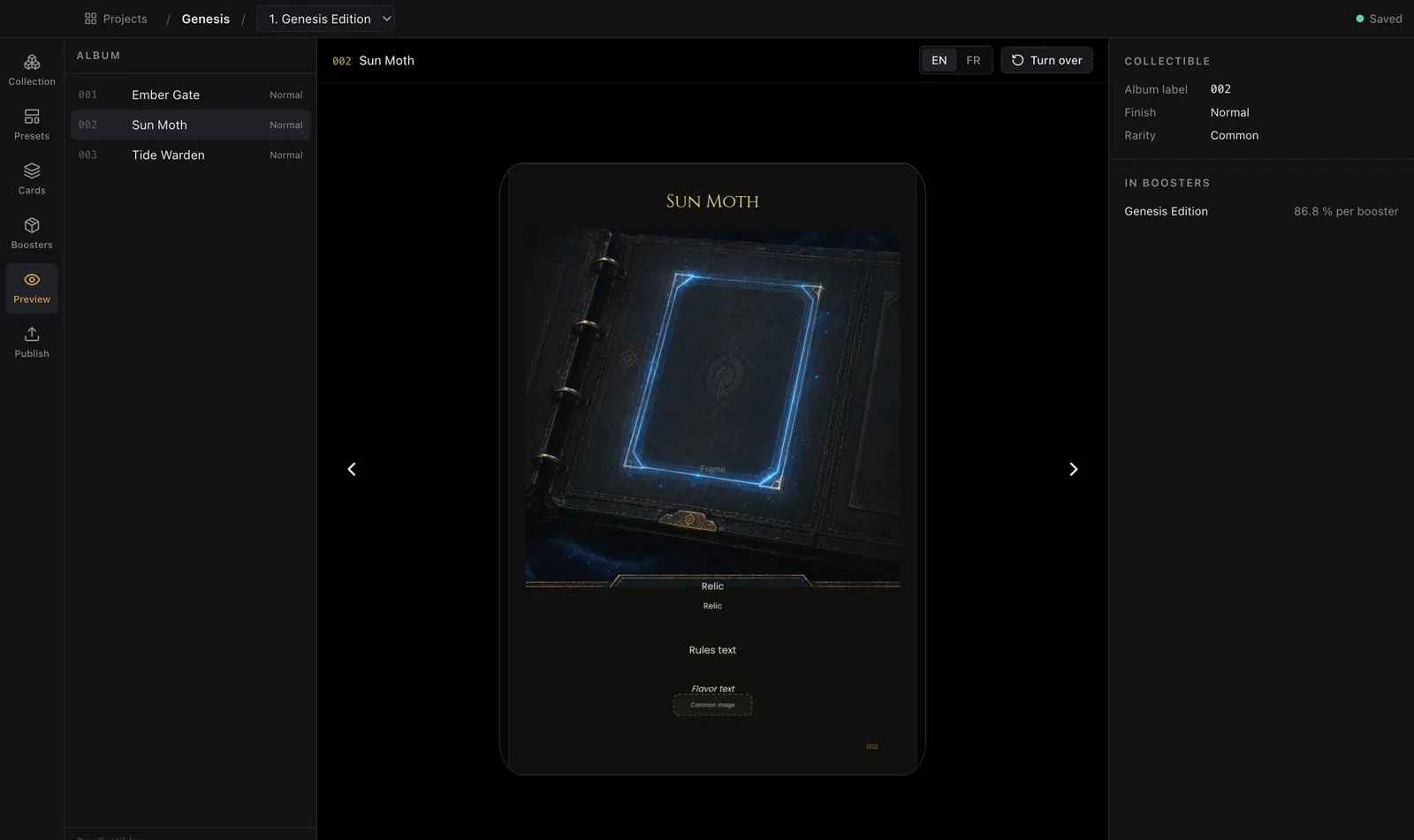Click the 002 Sun Moth header title
Image resolution: width=1414 pixels, height=840 pixels.
coord(373,60)
